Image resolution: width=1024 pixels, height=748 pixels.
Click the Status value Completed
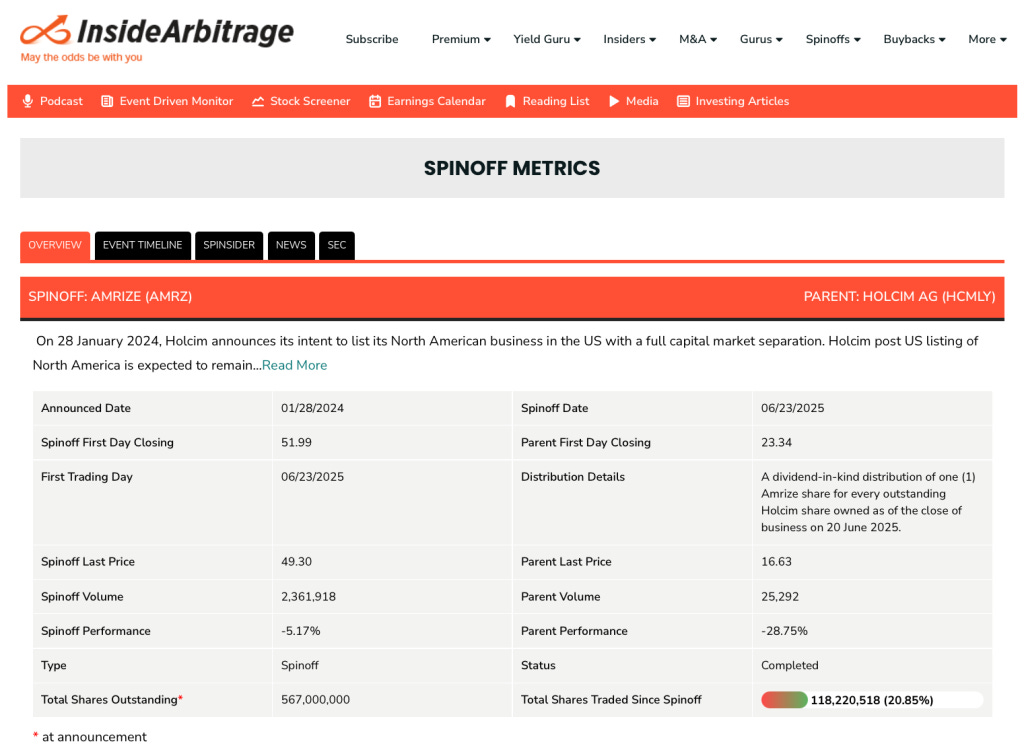[x=790, y=666]
